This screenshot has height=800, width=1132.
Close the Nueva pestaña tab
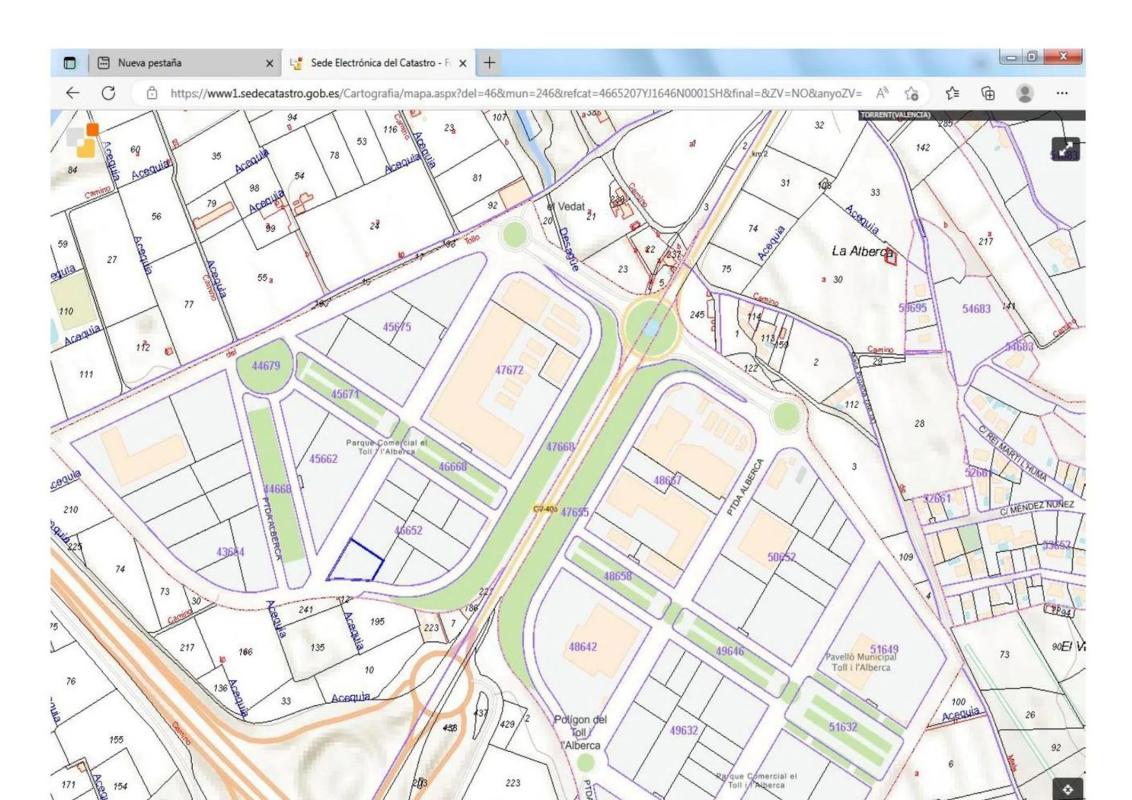coord(270,63)
